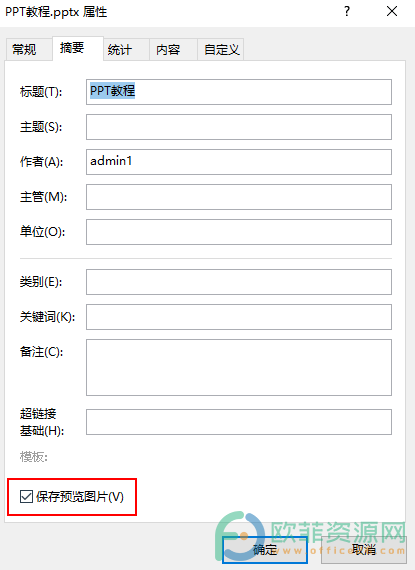Focus the 主题 subject input field
The width and height of the screenshot is (415, 570).
(x=239, y=127)
